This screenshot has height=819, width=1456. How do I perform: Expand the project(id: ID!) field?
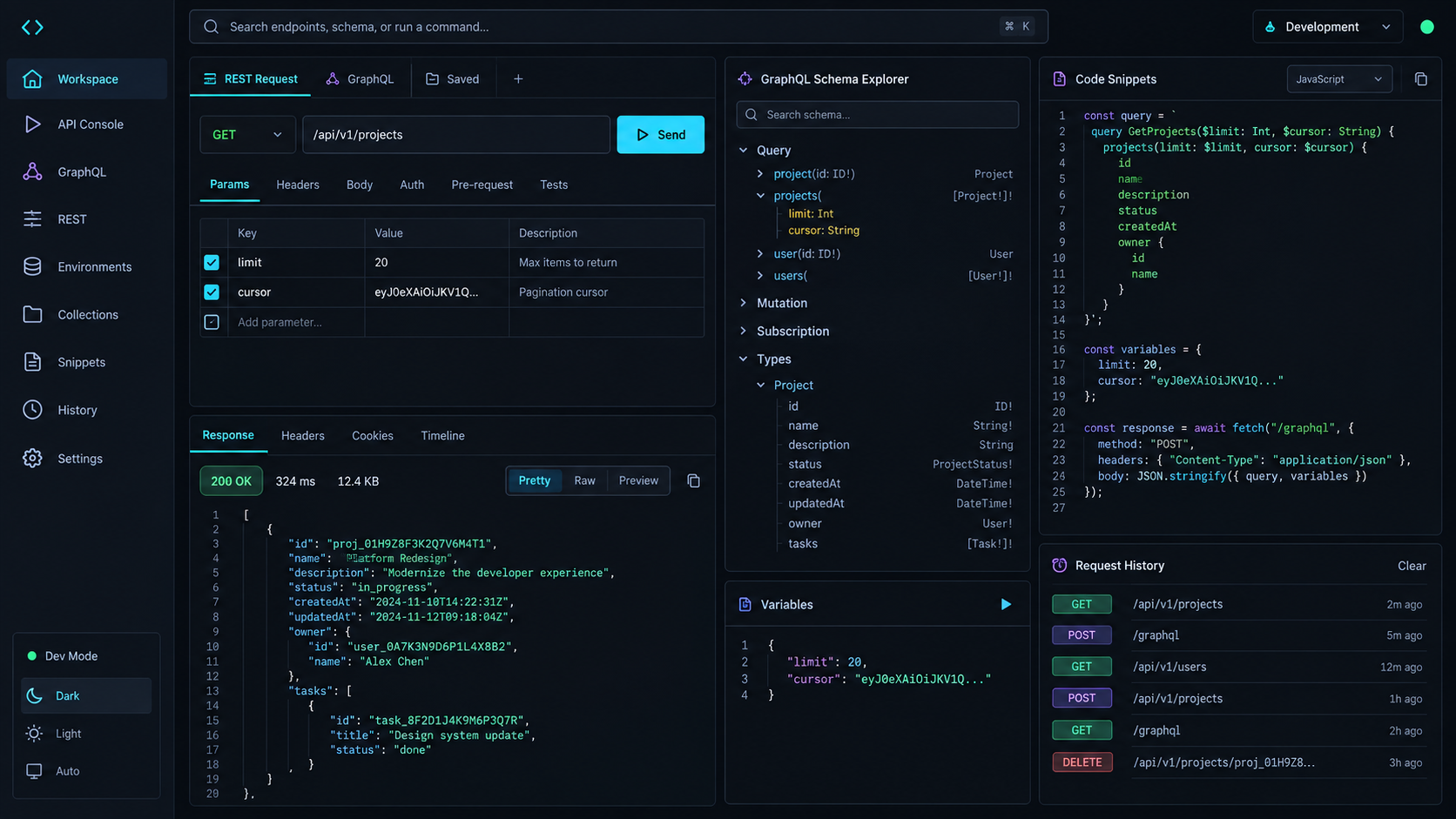tap(760, 174)
